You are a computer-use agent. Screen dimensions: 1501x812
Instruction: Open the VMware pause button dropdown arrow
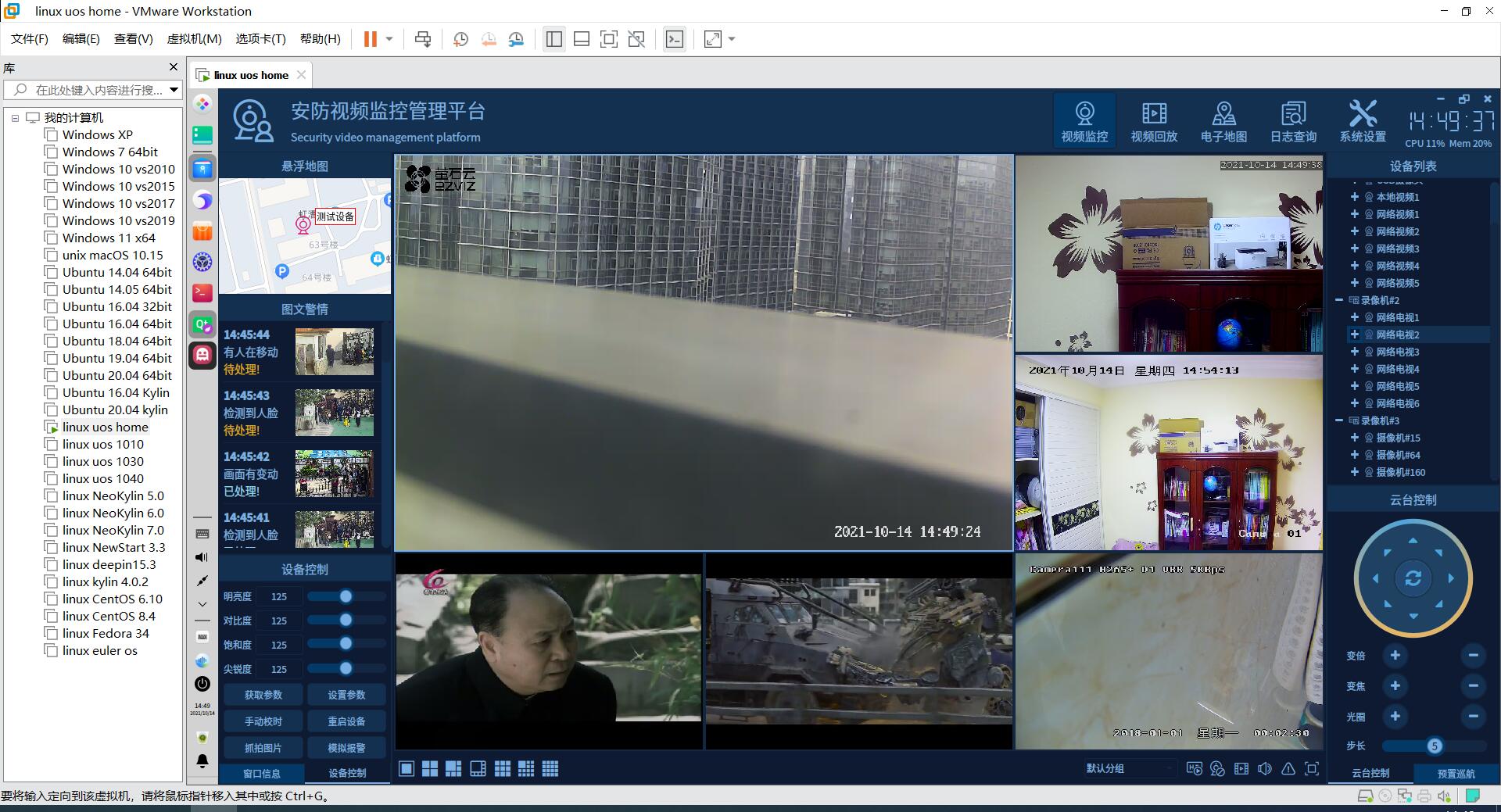389,39
